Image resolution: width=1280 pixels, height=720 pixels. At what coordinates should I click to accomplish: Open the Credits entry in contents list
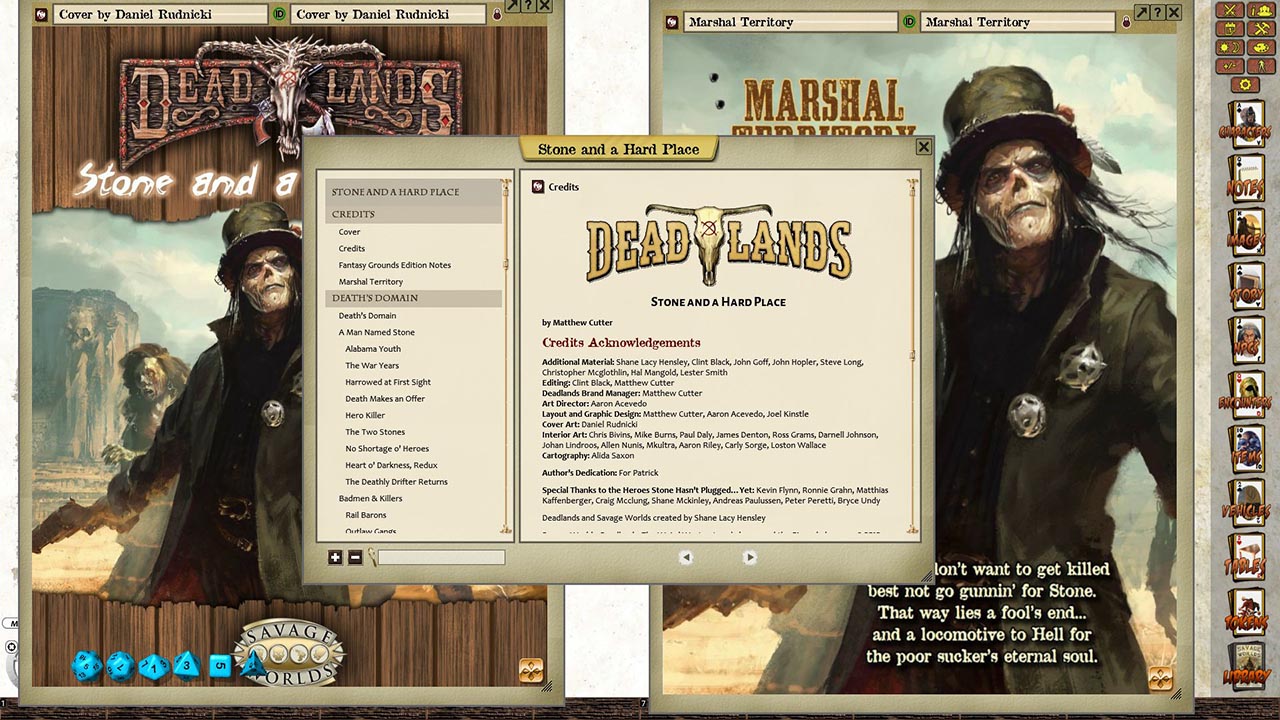pyautogui.click(x=352, y=249)
